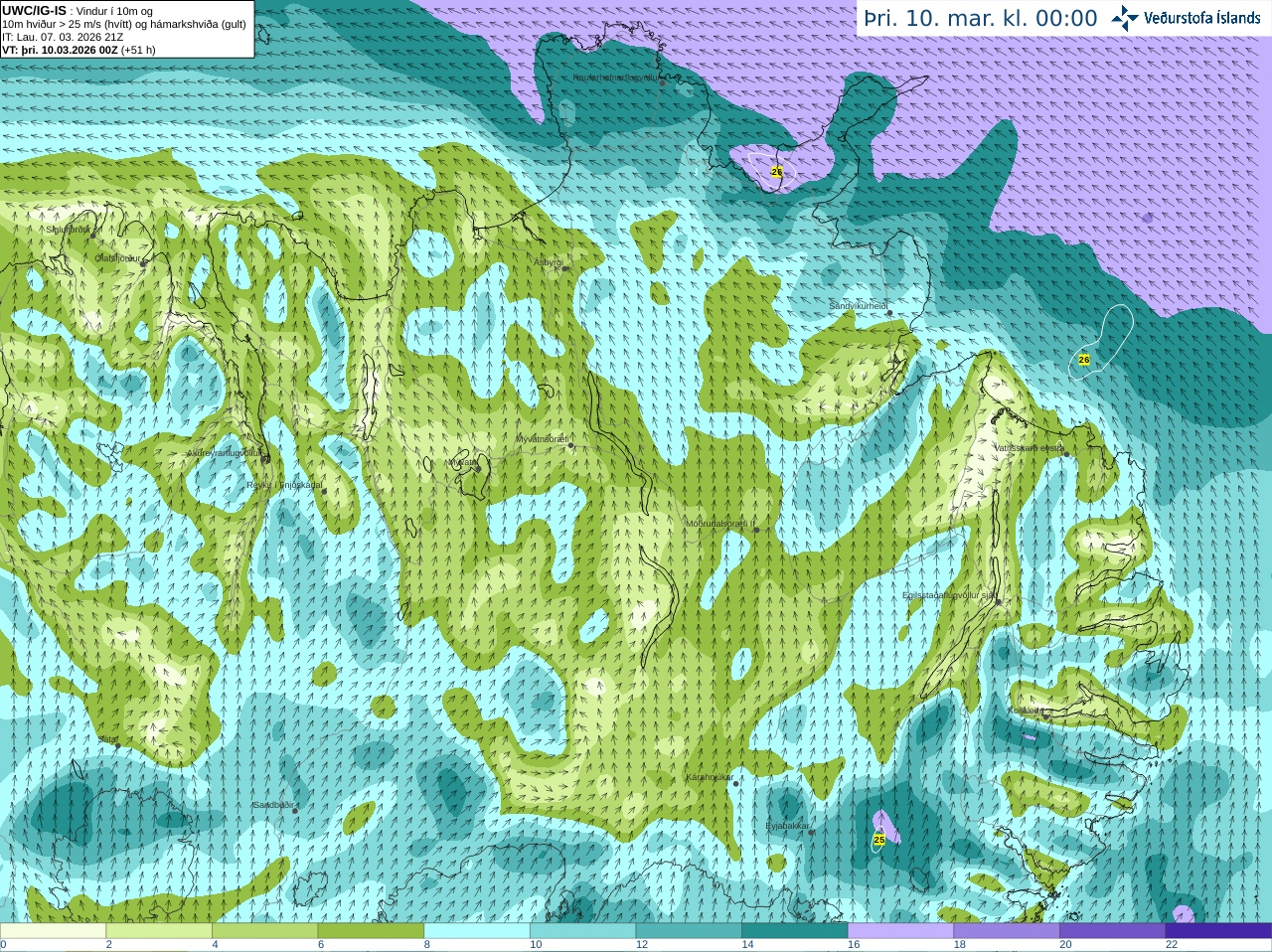Select the Sandvíkurheiði station marker
The image size is (1272, 952).
(x=890, y=313)
